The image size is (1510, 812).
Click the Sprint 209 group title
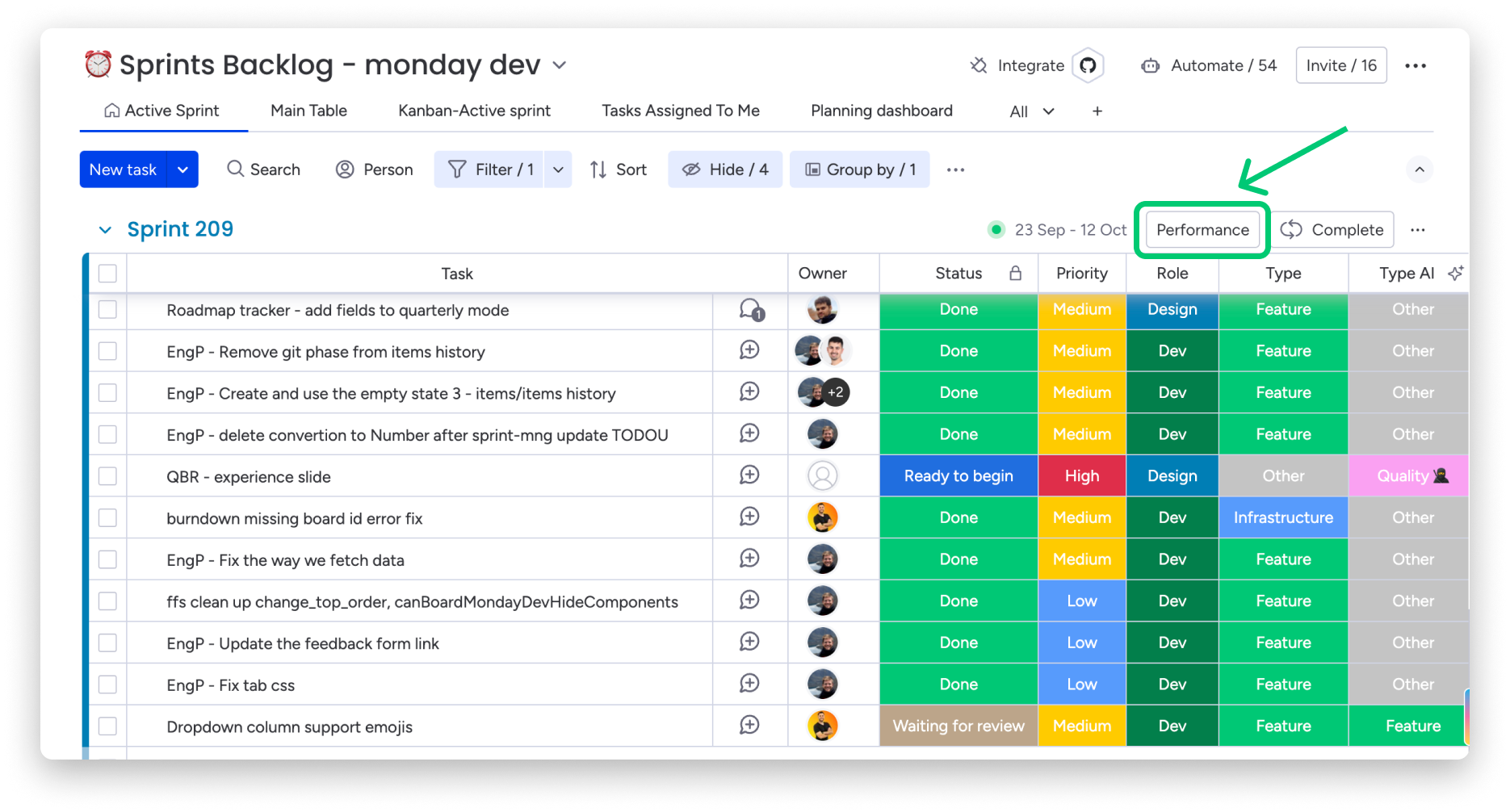[180, 229]
